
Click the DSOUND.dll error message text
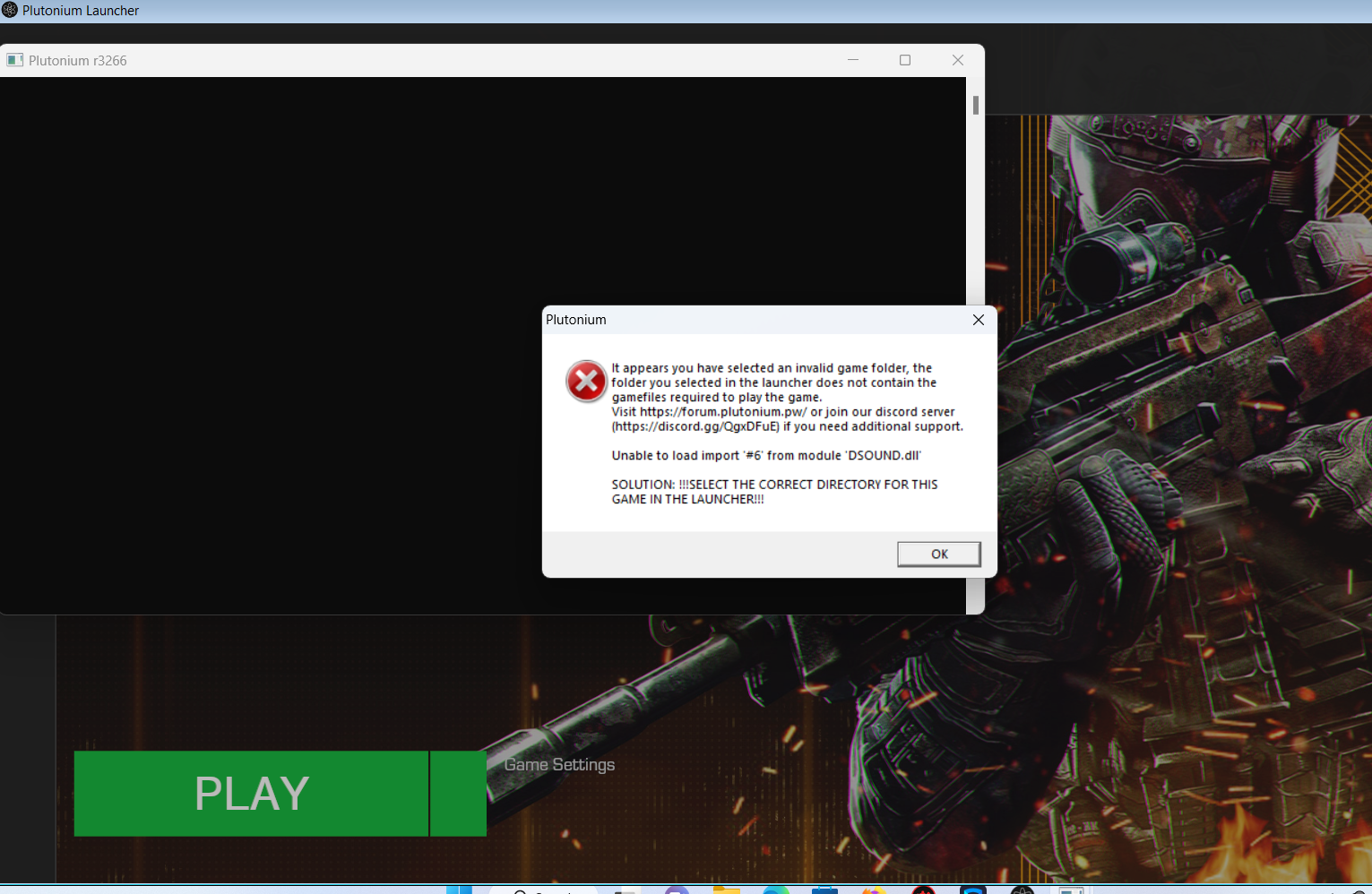(x=765, y=456)
